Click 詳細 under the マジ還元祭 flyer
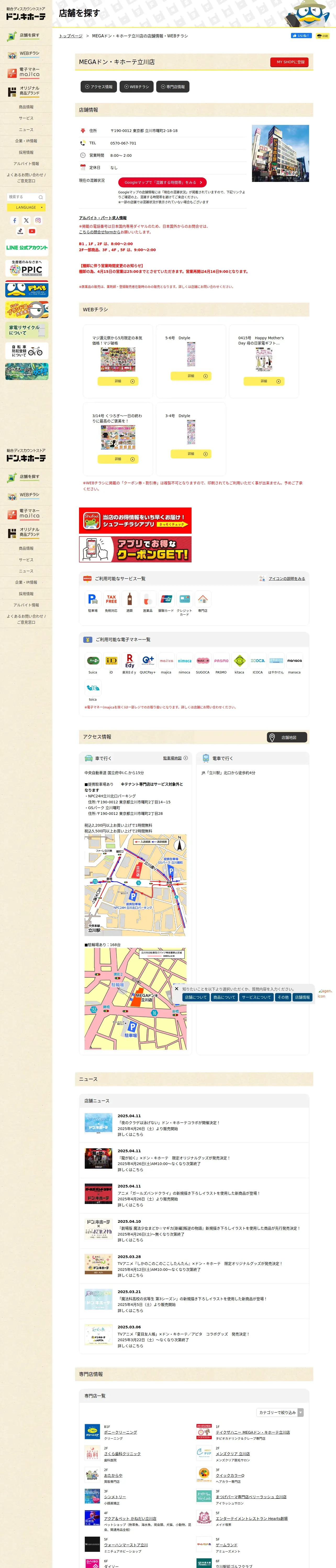This screenshot has width=336, height=1568. click(118, 381)
